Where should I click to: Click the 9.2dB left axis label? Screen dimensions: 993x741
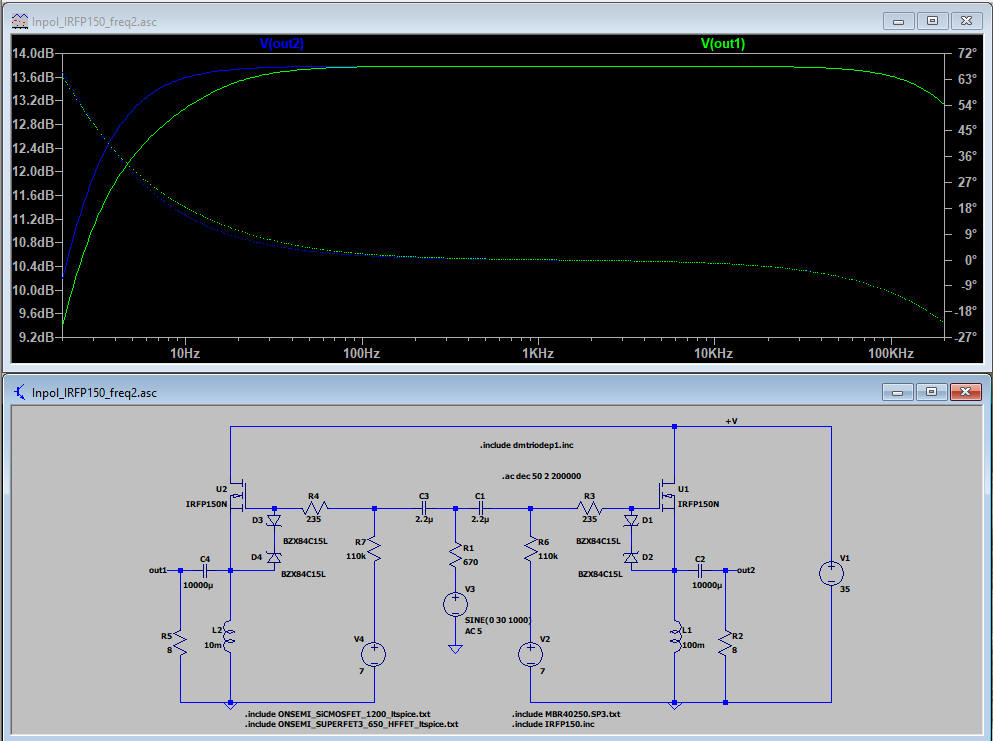(35, 337)
